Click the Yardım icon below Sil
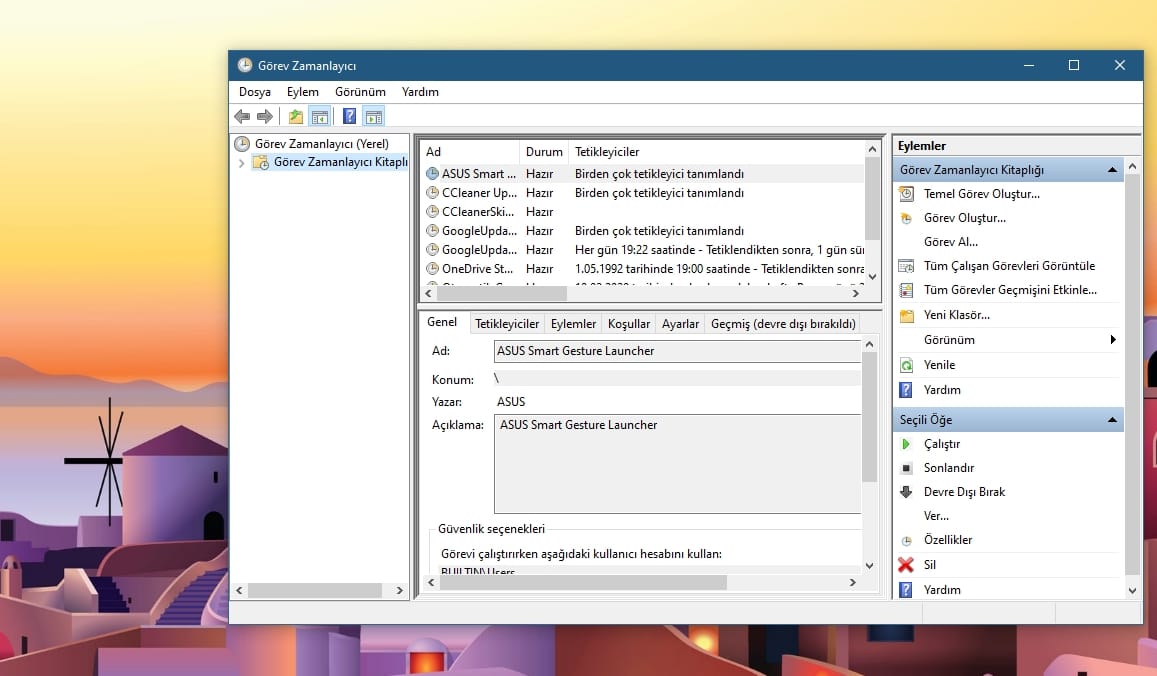Image resolution: width=1157 pixels, height=676 pixels. click(x=906, y=590)
